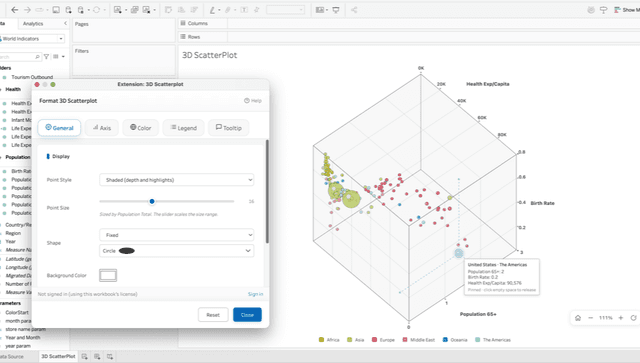The image size is (640, 363).
Task: Click the New Worksheet icon in bottom tab bar
Action: click(x=84, y=356)
